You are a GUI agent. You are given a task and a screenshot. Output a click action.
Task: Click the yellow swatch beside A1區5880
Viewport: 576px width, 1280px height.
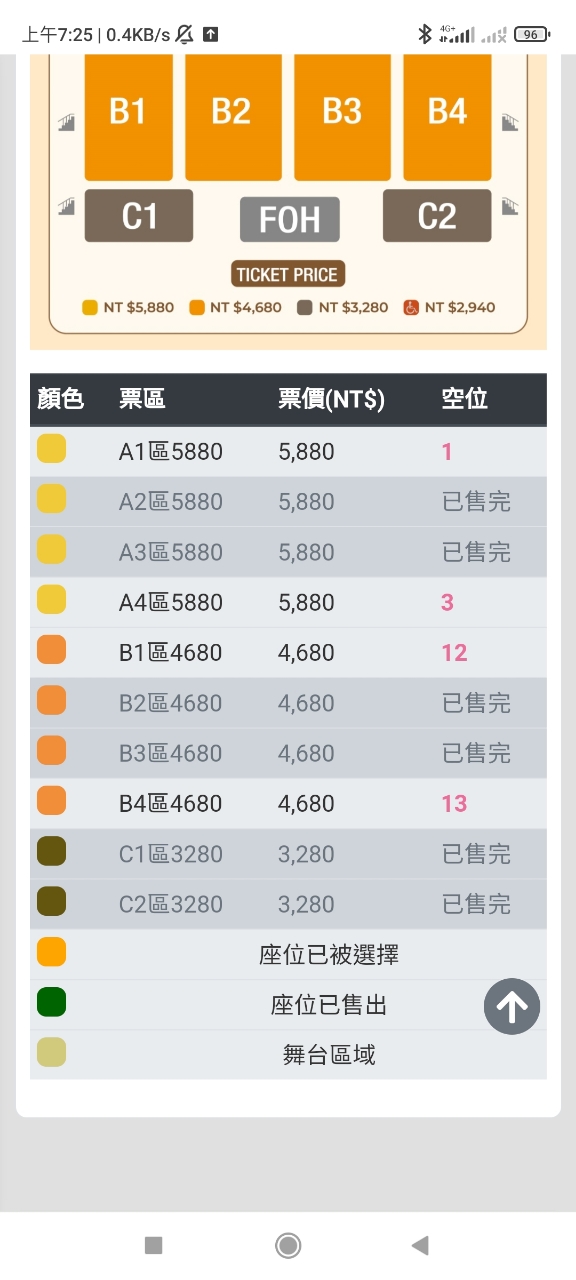(x=51, y=449)
